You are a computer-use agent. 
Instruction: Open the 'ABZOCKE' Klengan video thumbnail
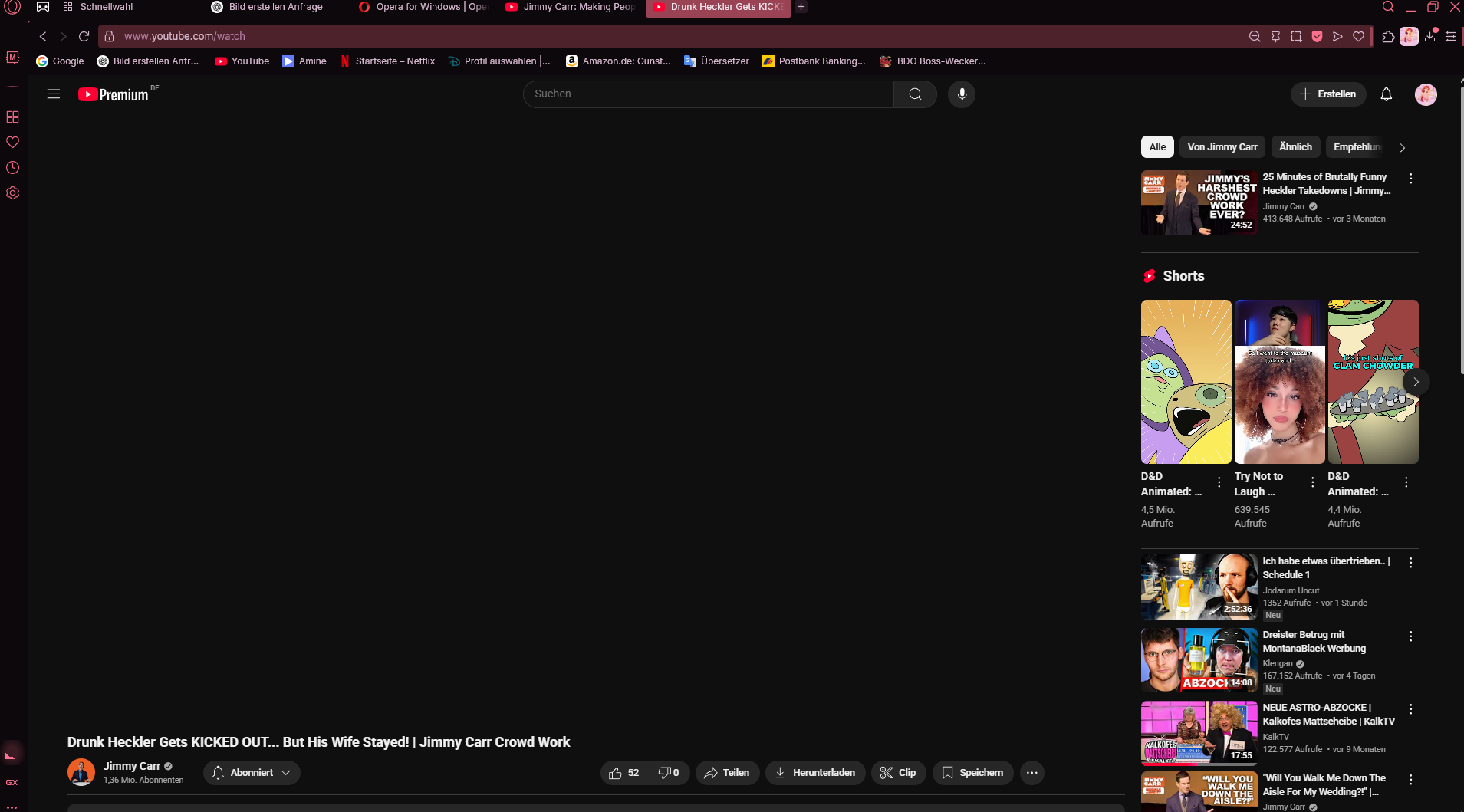tap(1199, 660)
